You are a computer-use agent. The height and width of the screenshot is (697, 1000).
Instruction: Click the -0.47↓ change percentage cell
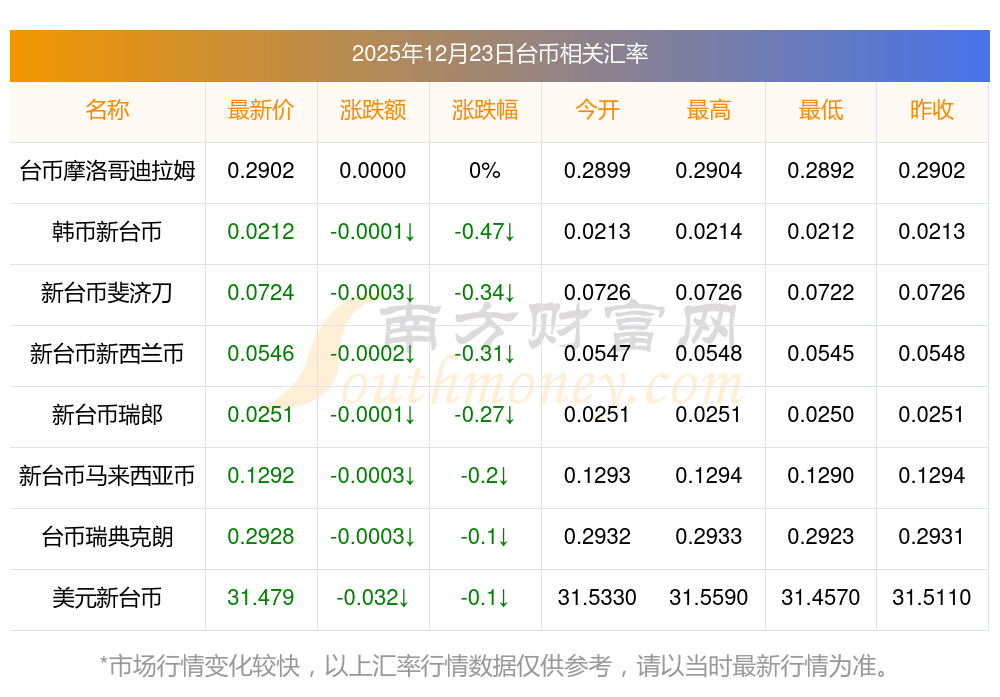click(485, 232)
